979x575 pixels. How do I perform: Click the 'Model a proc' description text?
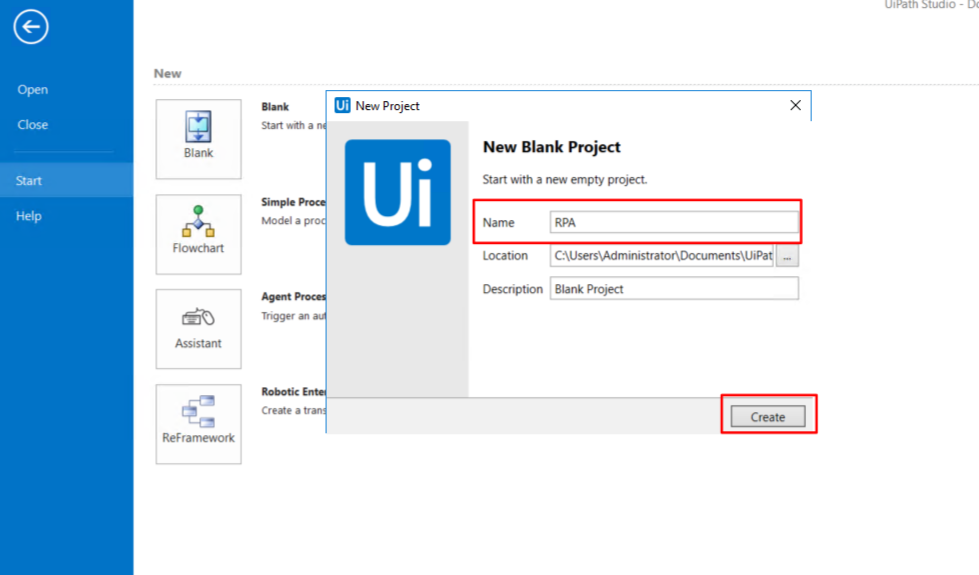(293, 221)
